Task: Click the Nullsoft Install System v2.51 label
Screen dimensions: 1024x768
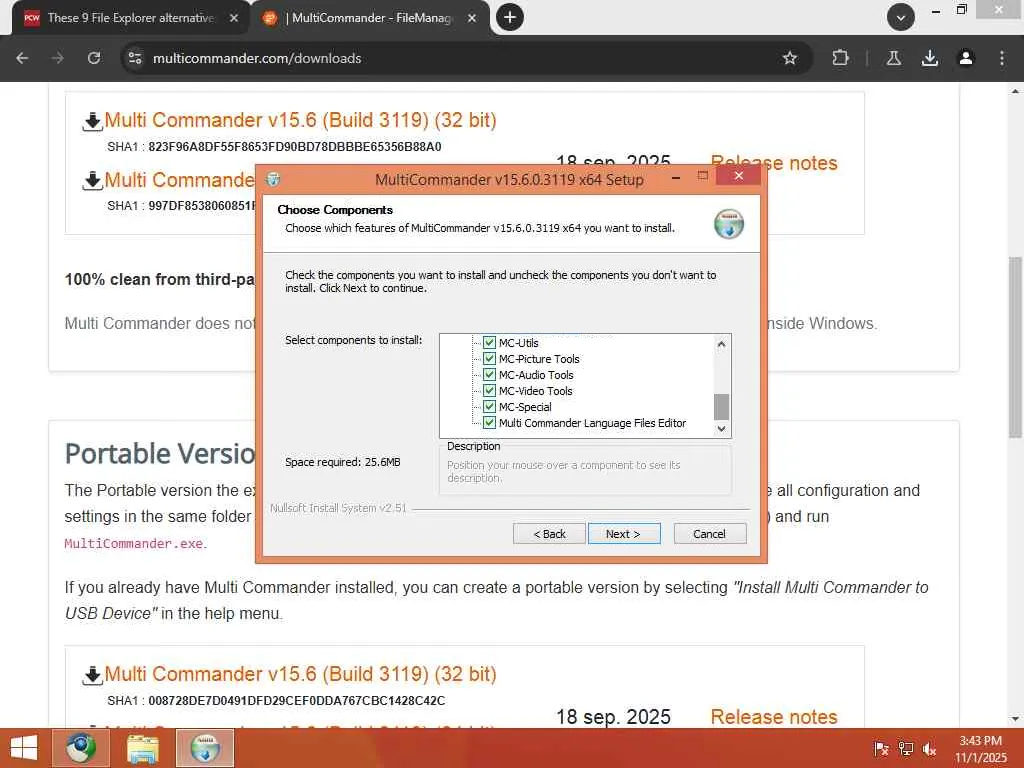Action: tap(338, 508)
